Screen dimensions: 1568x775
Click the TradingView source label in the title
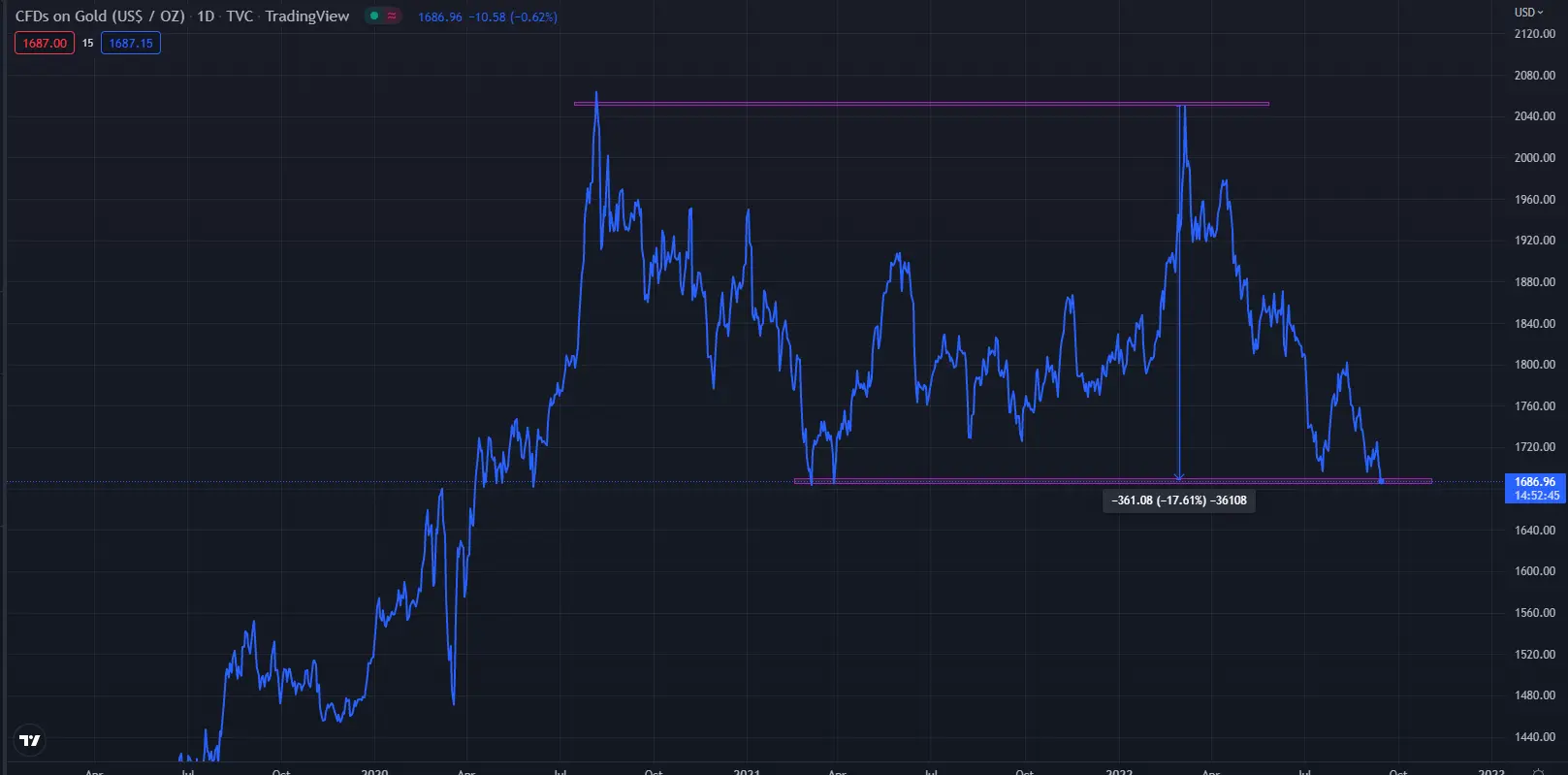point(306,16)
